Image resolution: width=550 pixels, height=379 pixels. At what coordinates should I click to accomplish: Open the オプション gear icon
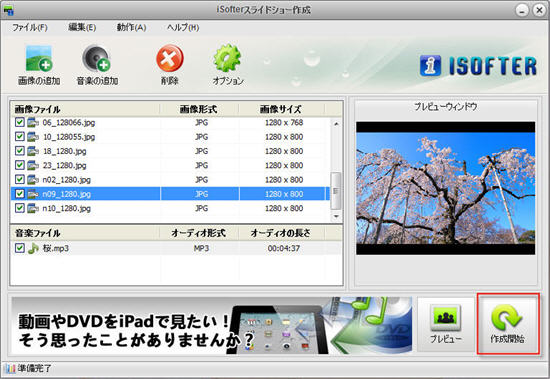point(227,58)
